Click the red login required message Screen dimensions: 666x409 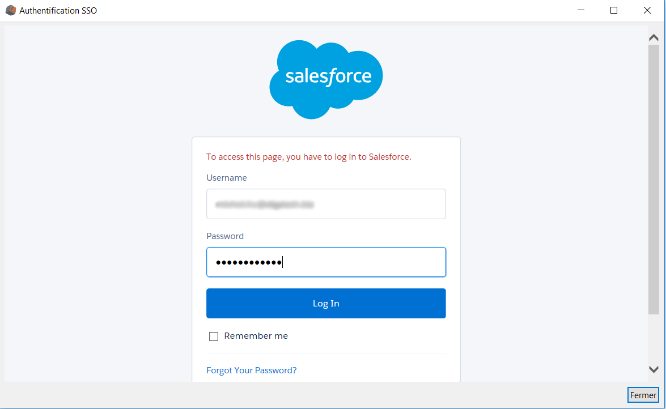(x=308, y=157)
